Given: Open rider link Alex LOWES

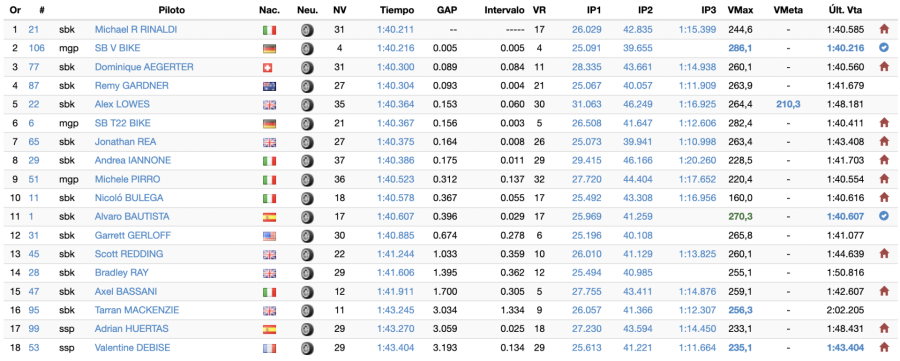Looking at the screenshot, I should [122, 104].
